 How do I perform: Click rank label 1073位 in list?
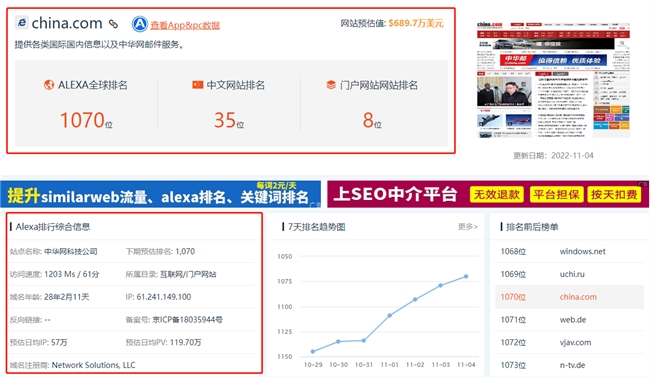[x=513, y=365]
